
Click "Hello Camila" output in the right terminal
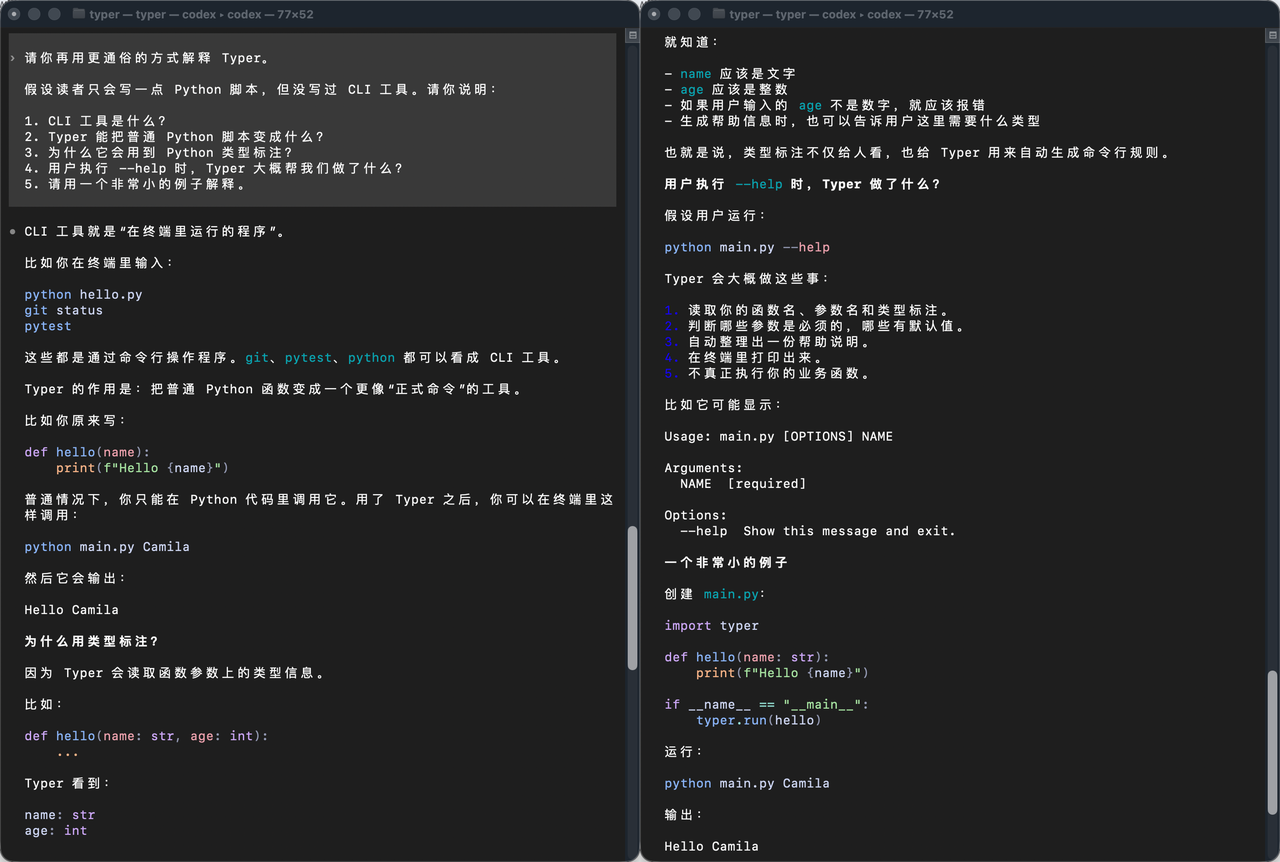coord(712,847)
